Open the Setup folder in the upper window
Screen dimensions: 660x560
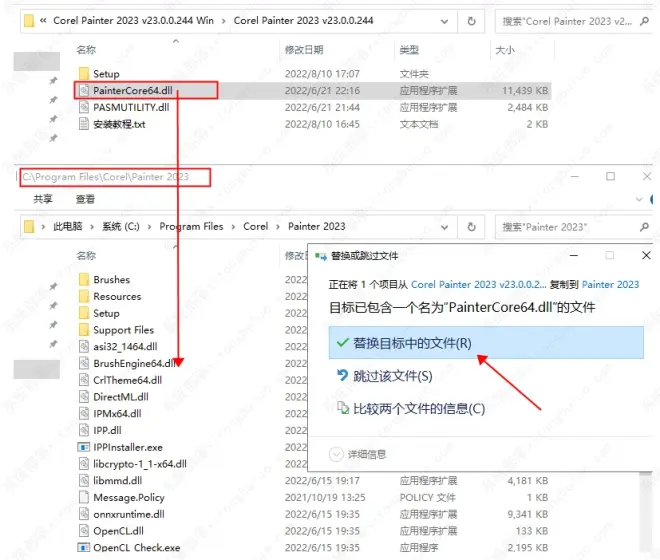pyautogui.click(x=106, y=74)
